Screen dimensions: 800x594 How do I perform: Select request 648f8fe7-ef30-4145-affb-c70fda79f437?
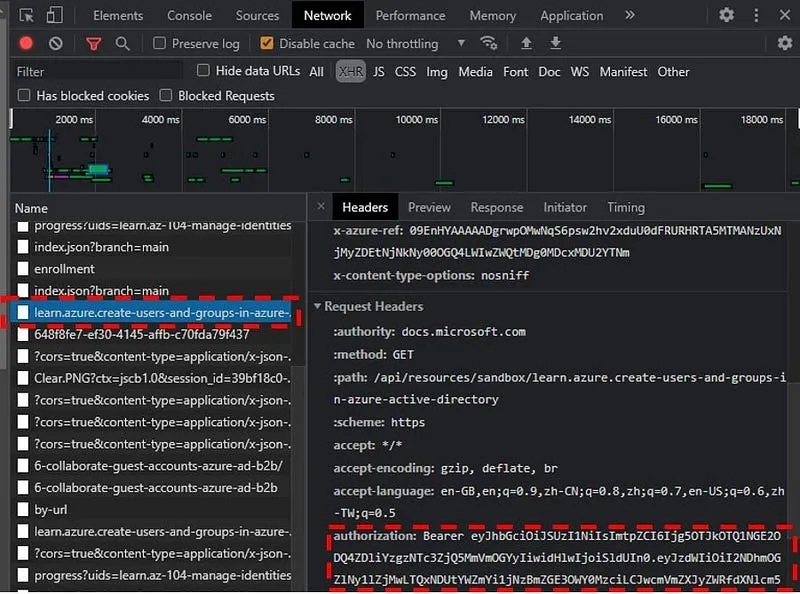click(x=153, y=335)
